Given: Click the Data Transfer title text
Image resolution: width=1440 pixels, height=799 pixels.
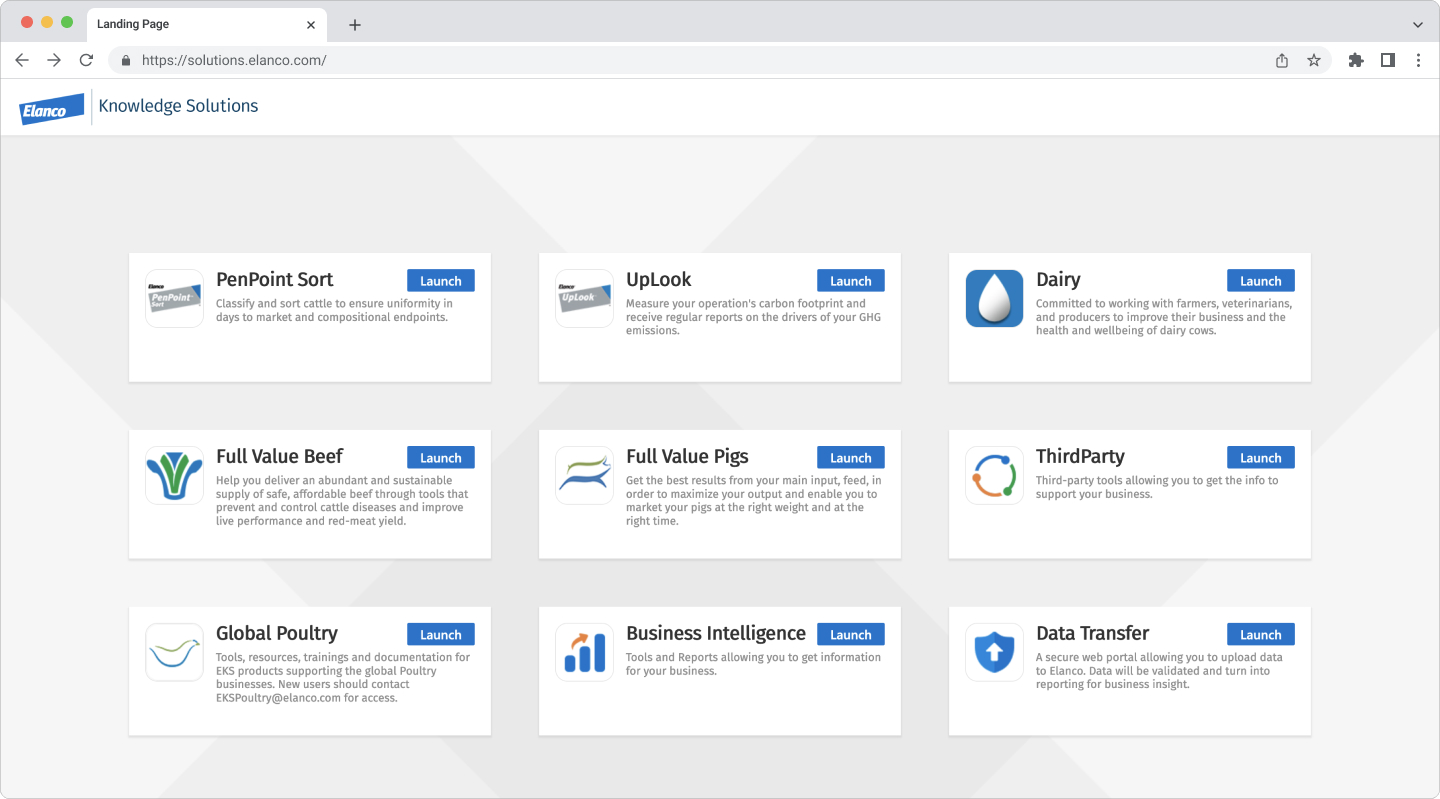Looking at the screenshot, I should point(1093,634).
